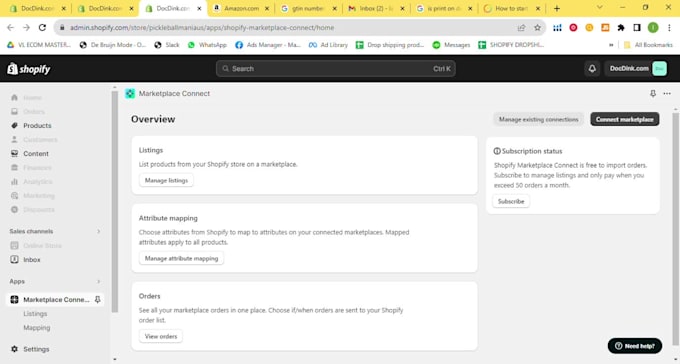Viewport: 680px width, 364px height.
Task: Unpin Marketplace Connect from the sidebar
Action: click(x=98, y=299)
